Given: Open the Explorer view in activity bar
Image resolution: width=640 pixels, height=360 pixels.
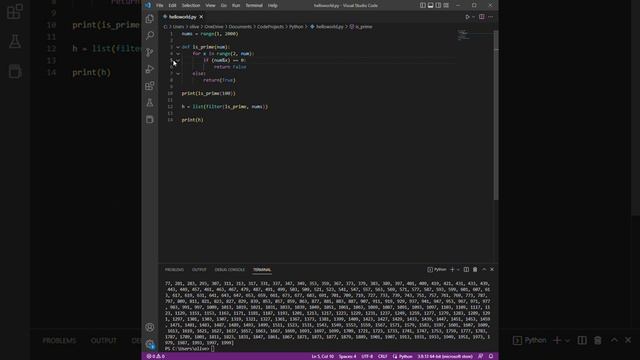Looking at the screenshot, I should [x=150, y=19].
